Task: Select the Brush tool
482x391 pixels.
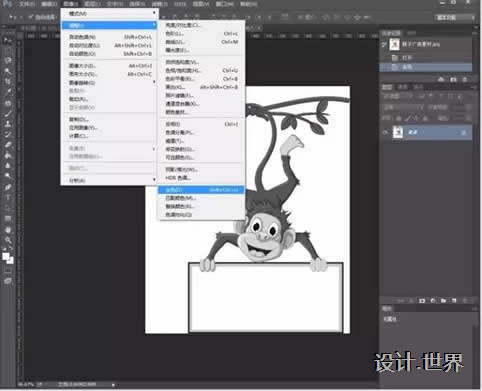Action: coord(7,113)
